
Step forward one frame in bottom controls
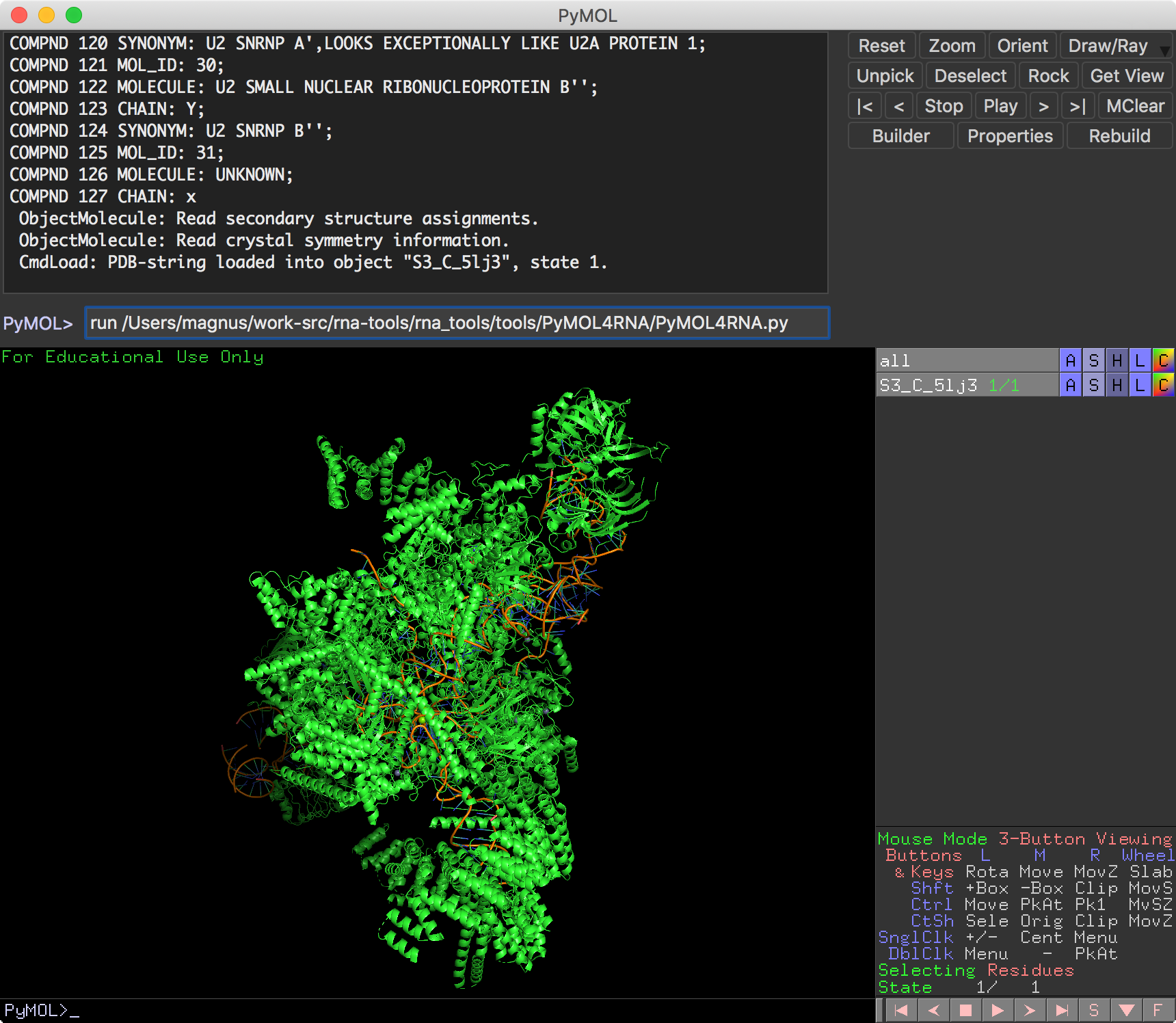click(1030, 1010)
